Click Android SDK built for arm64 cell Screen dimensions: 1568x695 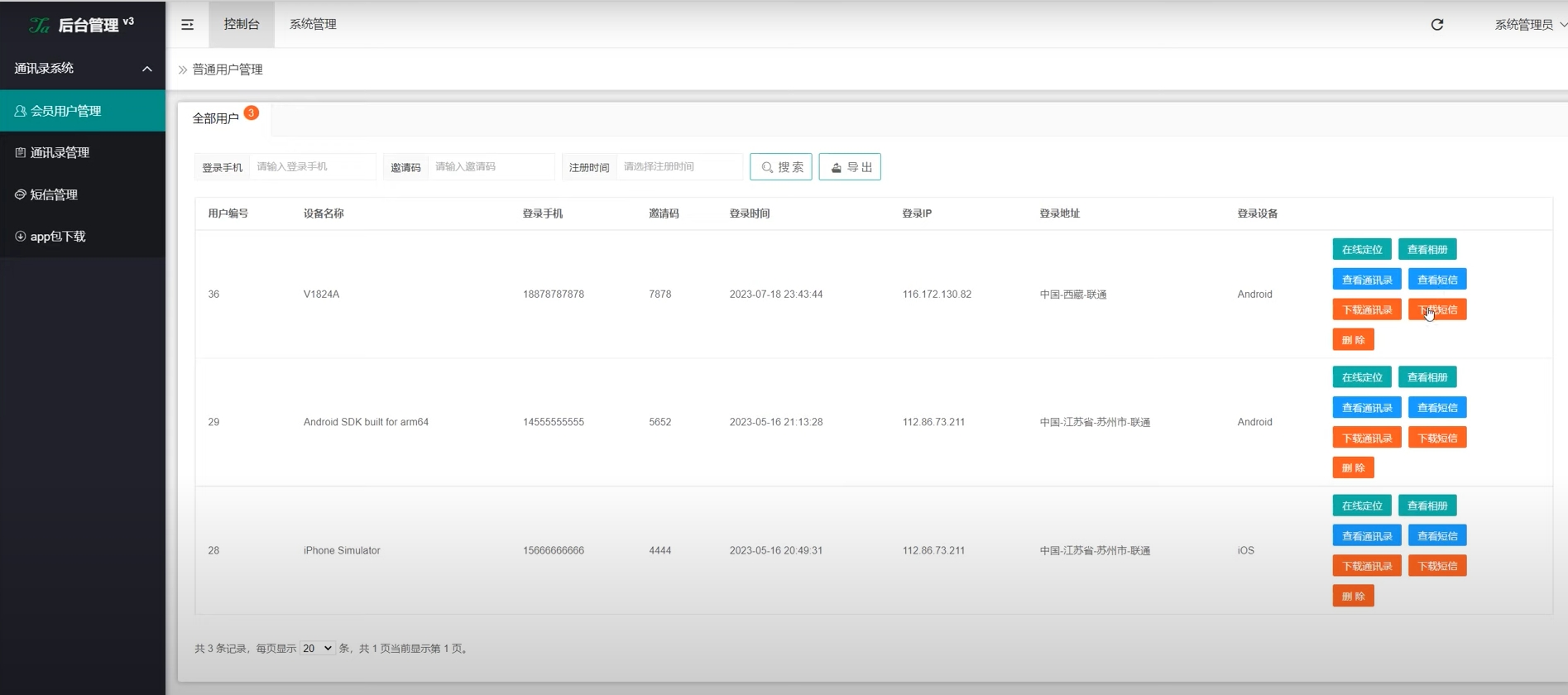pyautogui.click(x=366, y=422)
